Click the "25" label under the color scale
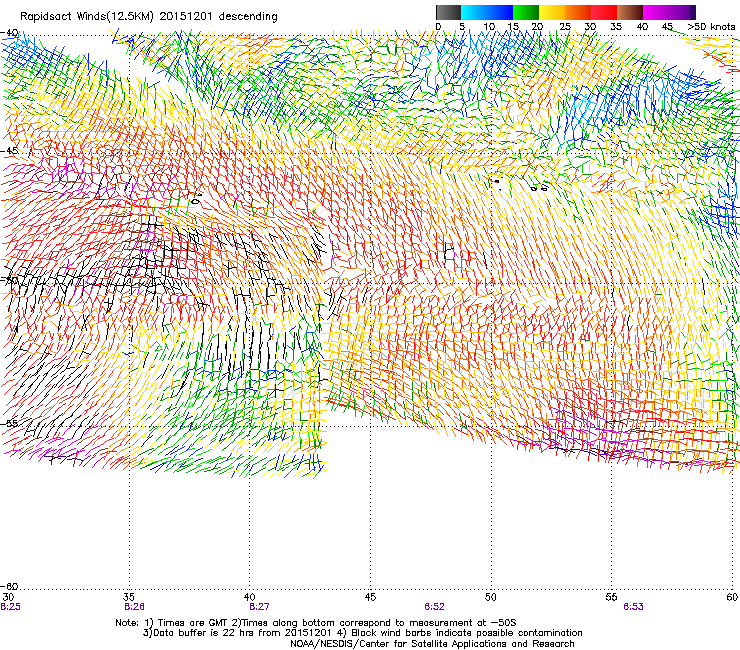Image resolution: width=740 pixels, height=650 pixels. 565,27
